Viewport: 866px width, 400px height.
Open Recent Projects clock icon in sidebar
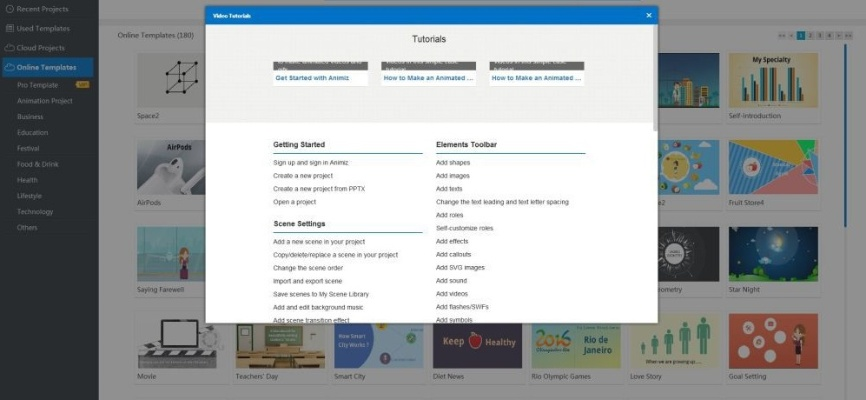pyautogui.click(x=9, y=9)
